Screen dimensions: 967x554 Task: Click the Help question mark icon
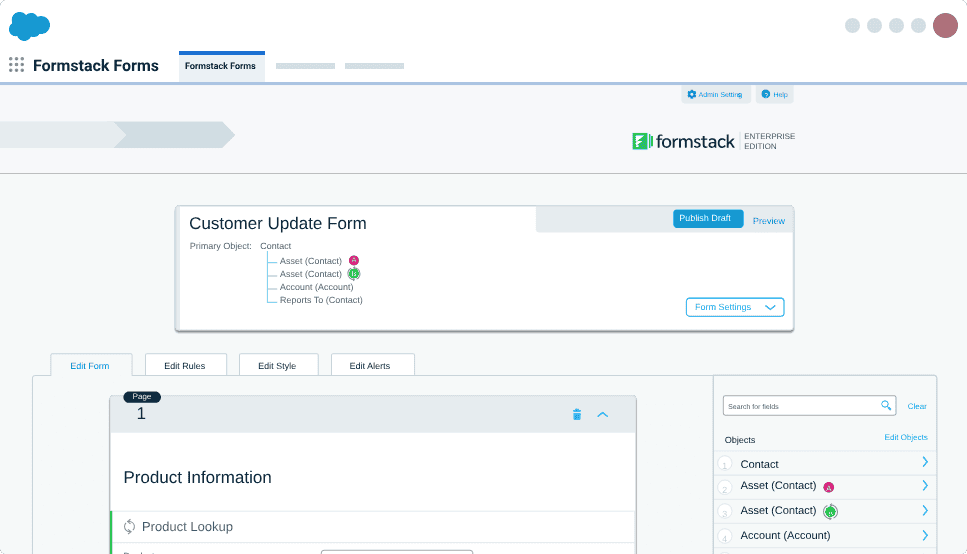pos(765,94)
